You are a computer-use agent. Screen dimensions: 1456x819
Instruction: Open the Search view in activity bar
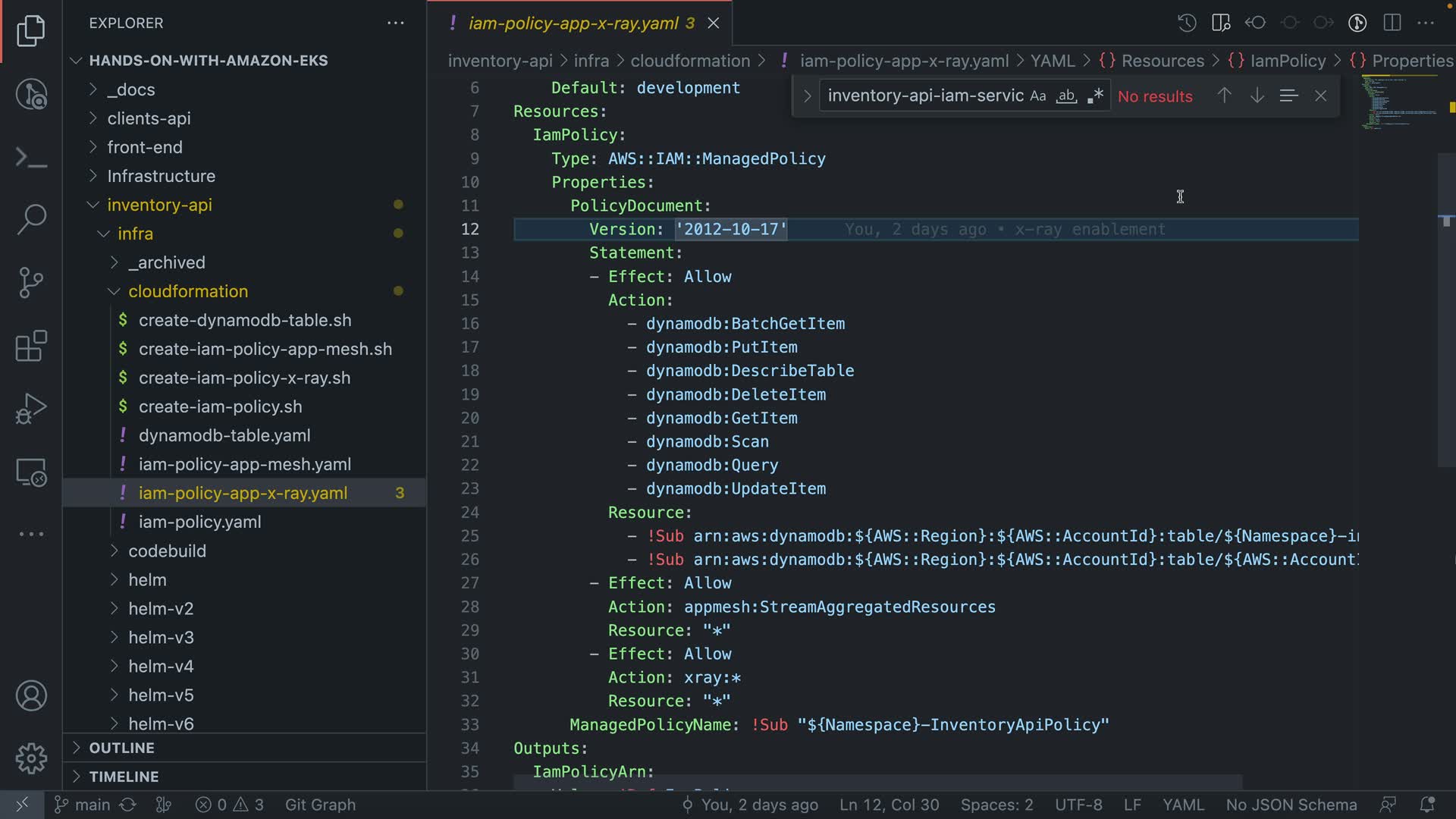[x=31, y=219]
